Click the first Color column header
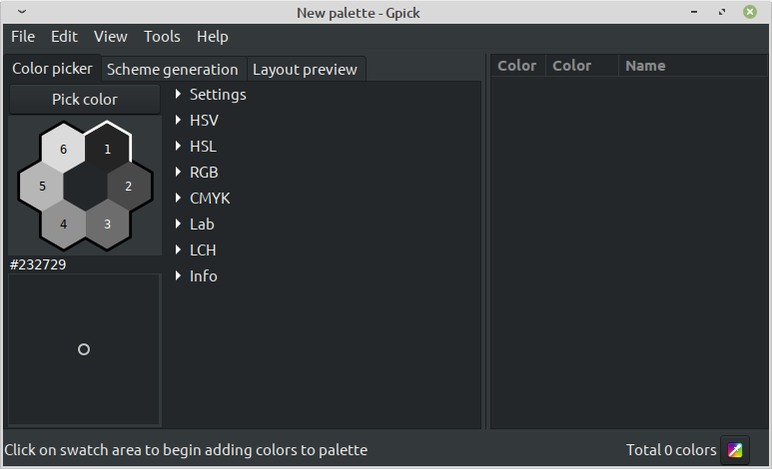Screen dimensions: 772x469 tap(517, 65)
